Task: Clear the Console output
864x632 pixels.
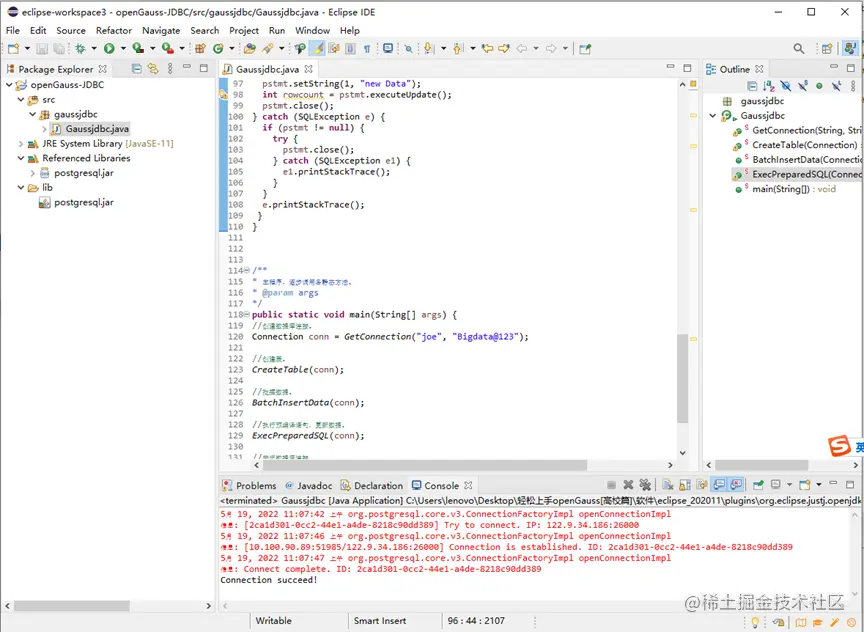Action: click(670, 486)
